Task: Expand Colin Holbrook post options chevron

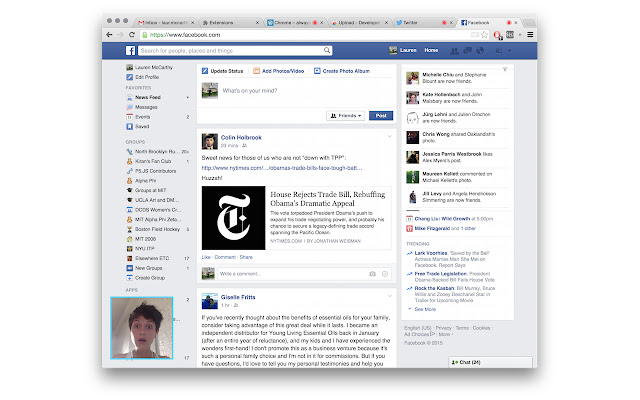Action: click(389, 136)
